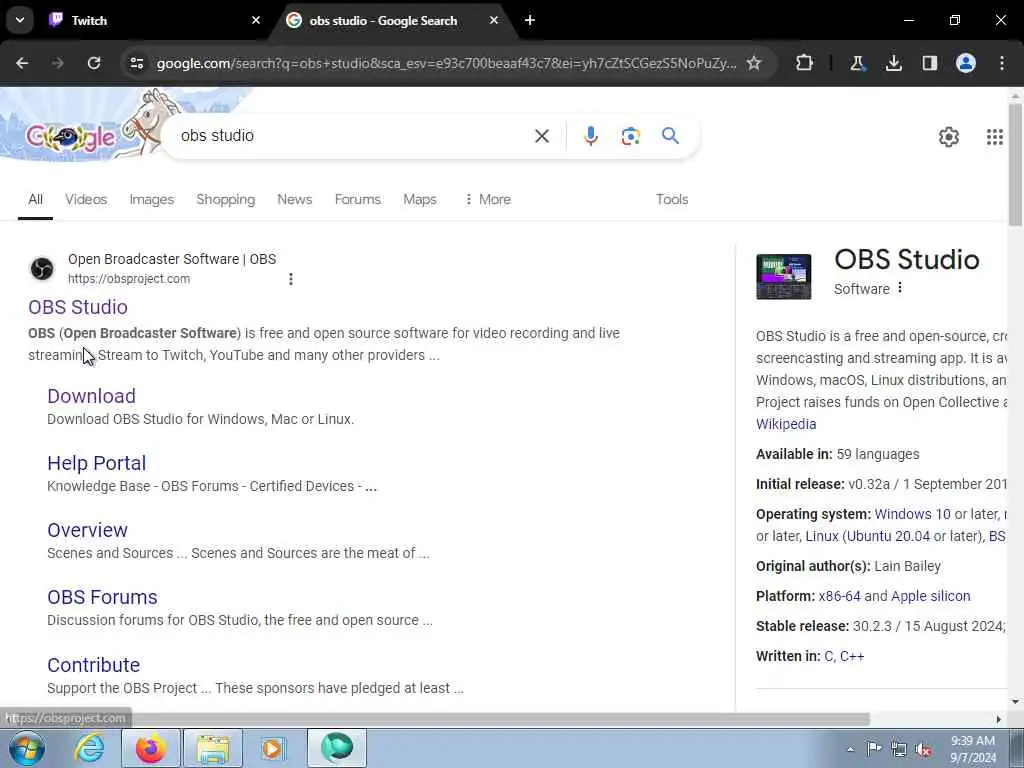Image resolution: width=1024 pixels, height=768 pixels.
Task: Open the Overview sitelink
Action: click(88, 530)
